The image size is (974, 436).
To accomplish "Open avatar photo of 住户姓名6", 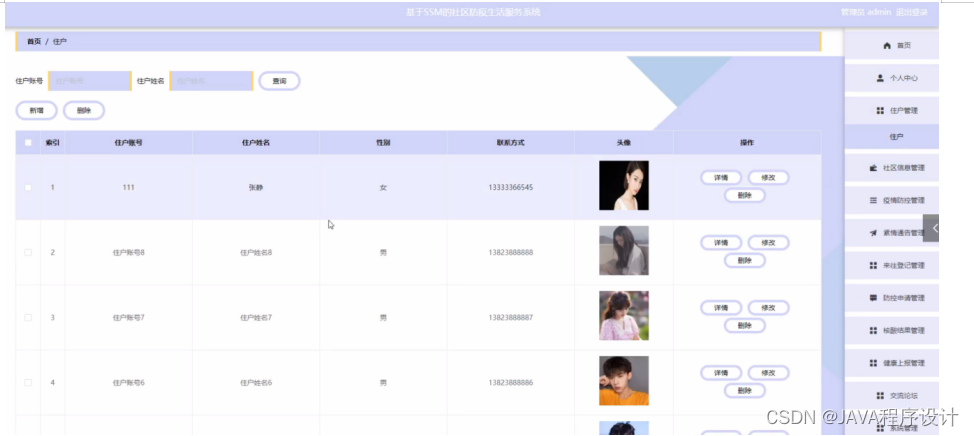I will click(624, 381).
